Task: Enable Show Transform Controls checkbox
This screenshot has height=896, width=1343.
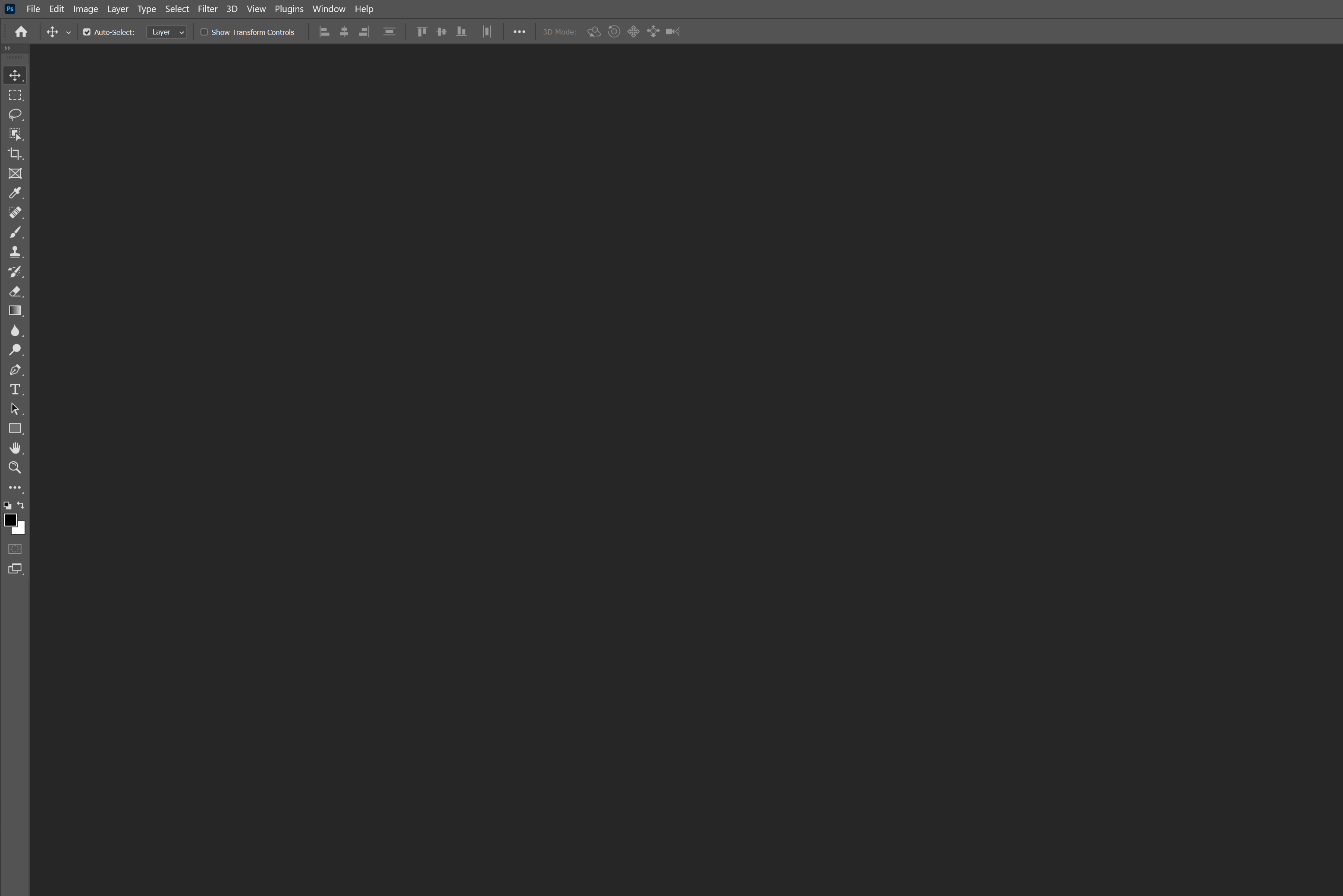Action: click(203, 32)
